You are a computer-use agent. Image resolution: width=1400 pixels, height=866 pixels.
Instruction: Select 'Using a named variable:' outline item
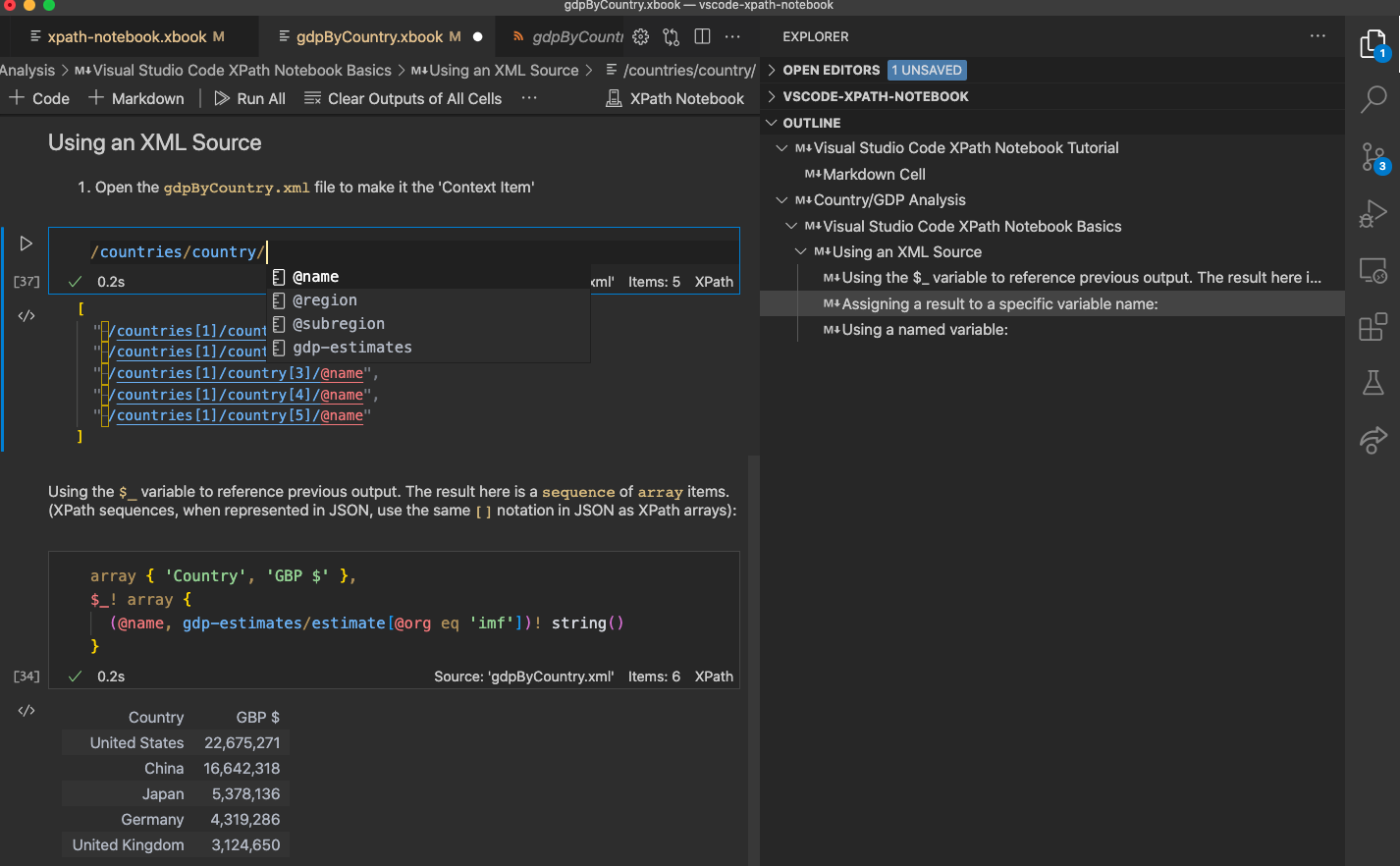tap(924, 330)
